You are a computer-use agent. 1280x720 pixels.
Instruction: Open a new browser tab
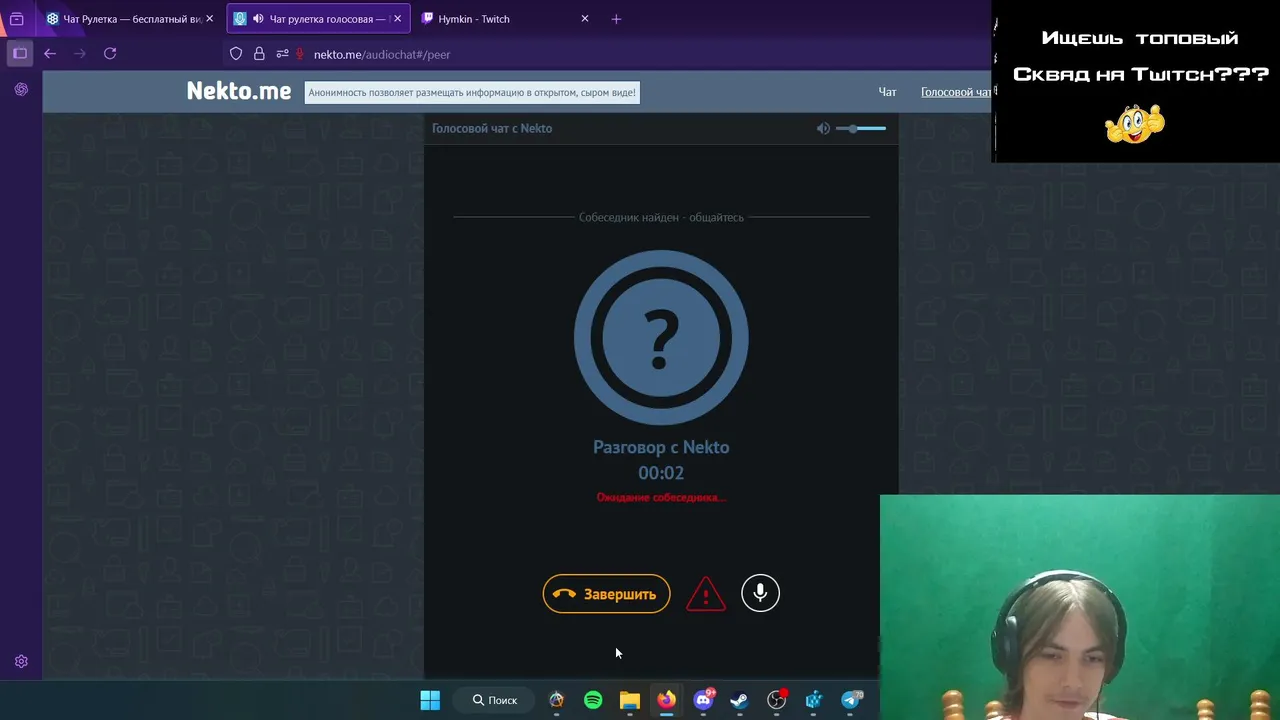click(x=616, y=19)
